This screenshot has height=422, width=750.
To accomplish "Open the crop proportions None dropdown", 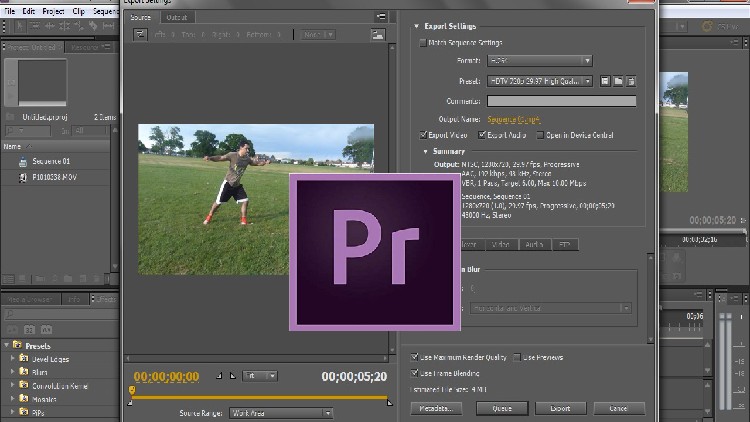I will 318,34.
